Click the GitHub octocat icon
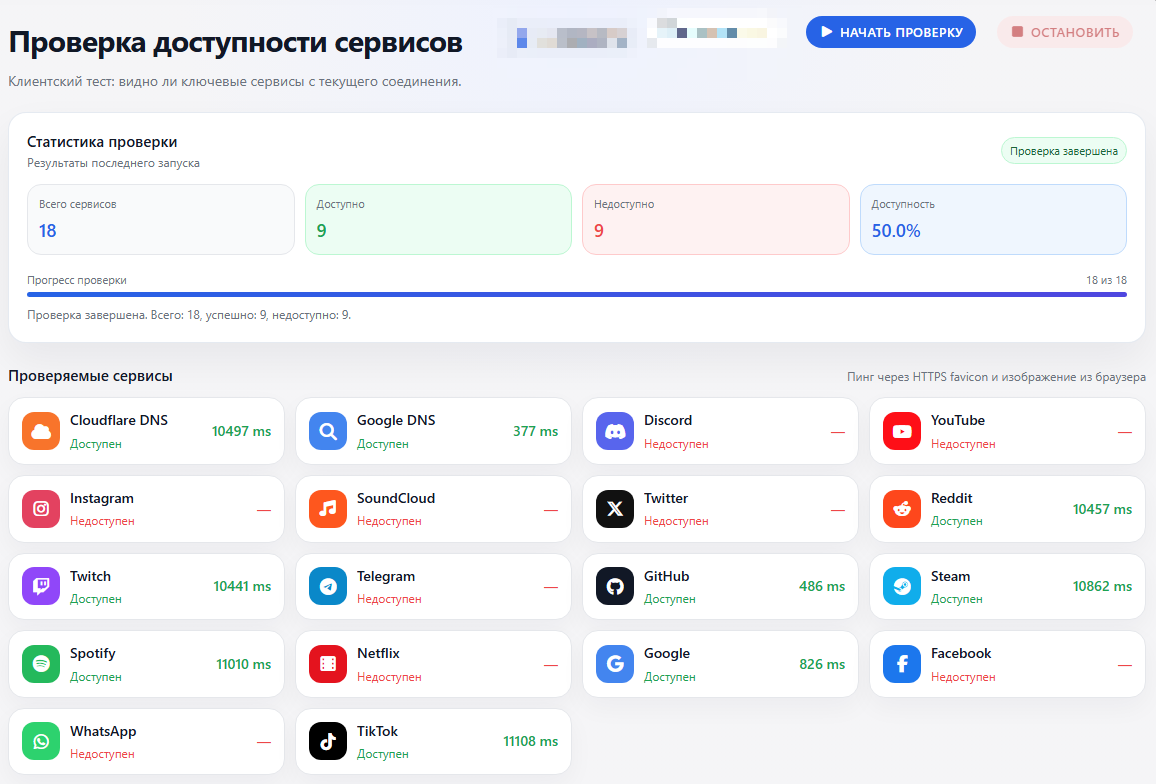 pos(615,586)
